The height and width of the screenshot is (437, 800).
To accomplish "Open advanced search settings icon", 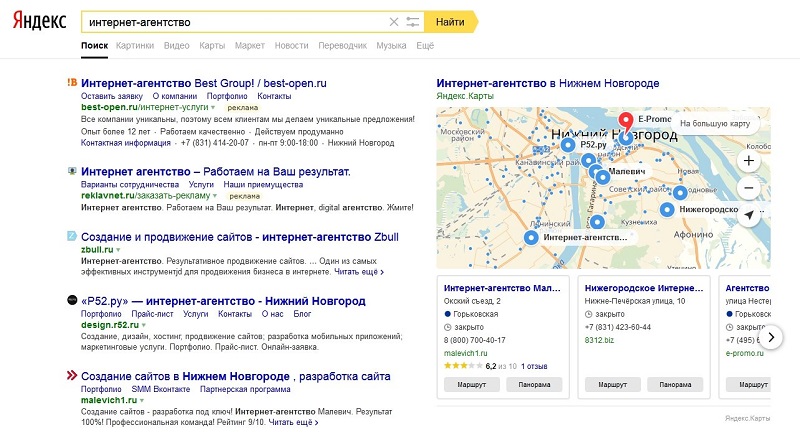I will coord(412,22).
